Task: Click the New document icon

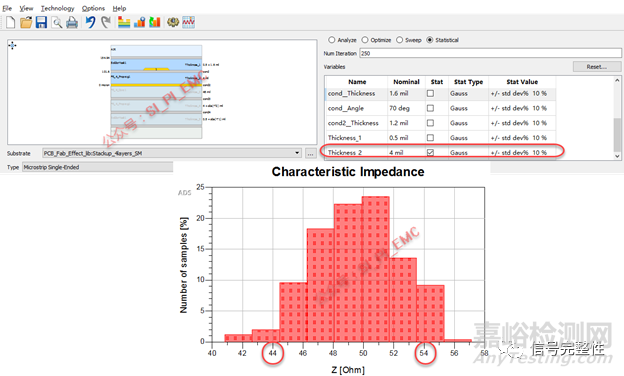Action: pos(11,22)
